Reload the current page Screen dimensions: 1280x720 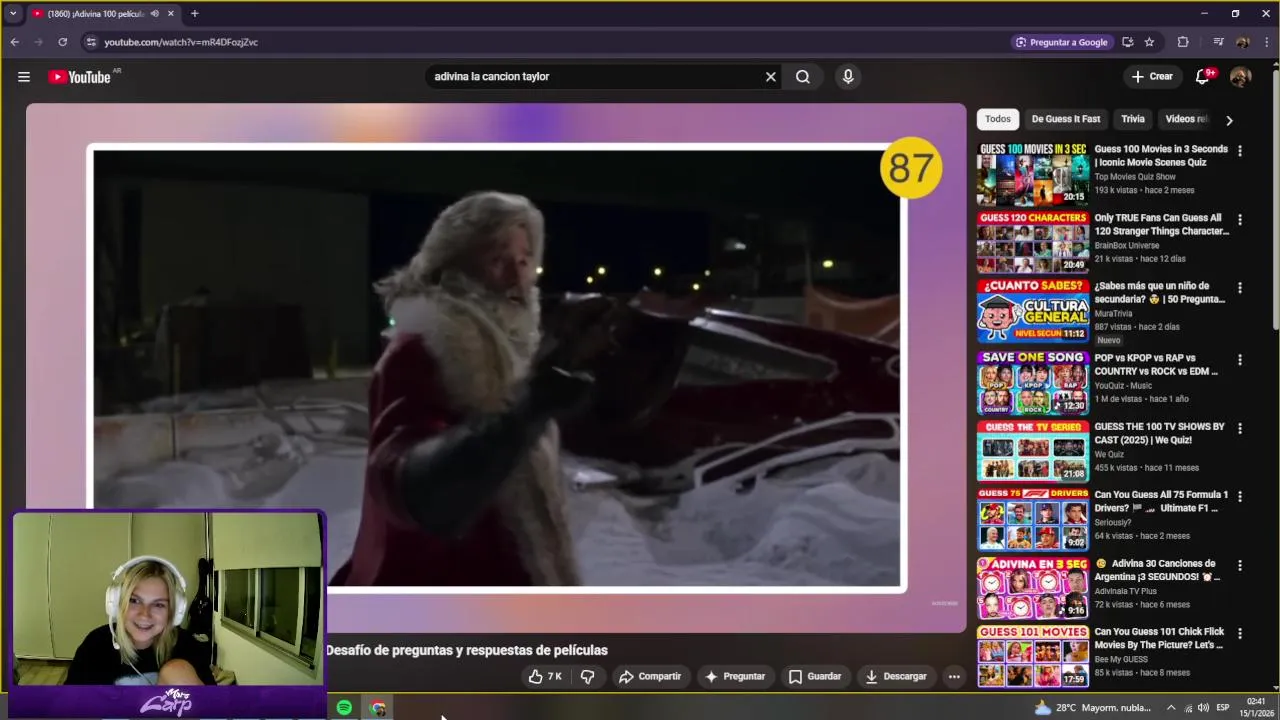[x=62, y=42]
